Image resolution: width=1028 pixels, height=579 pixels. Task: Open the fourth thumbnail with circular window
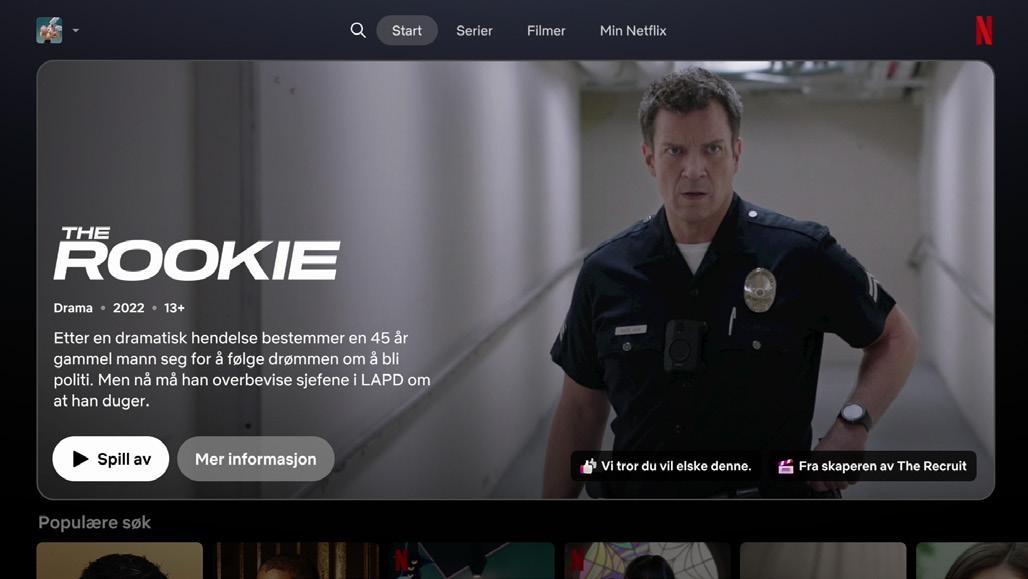tap(648, 561)
